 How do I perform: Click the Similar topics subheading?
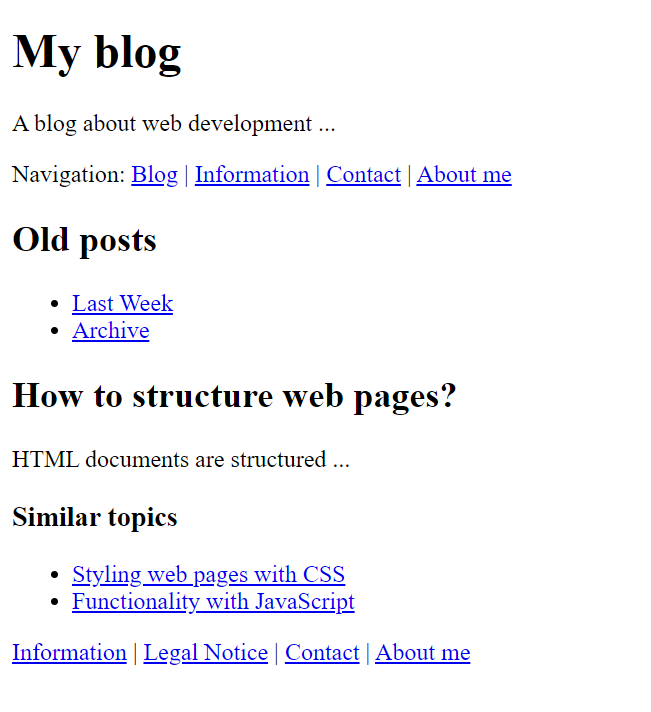click(x=95, y=518)
